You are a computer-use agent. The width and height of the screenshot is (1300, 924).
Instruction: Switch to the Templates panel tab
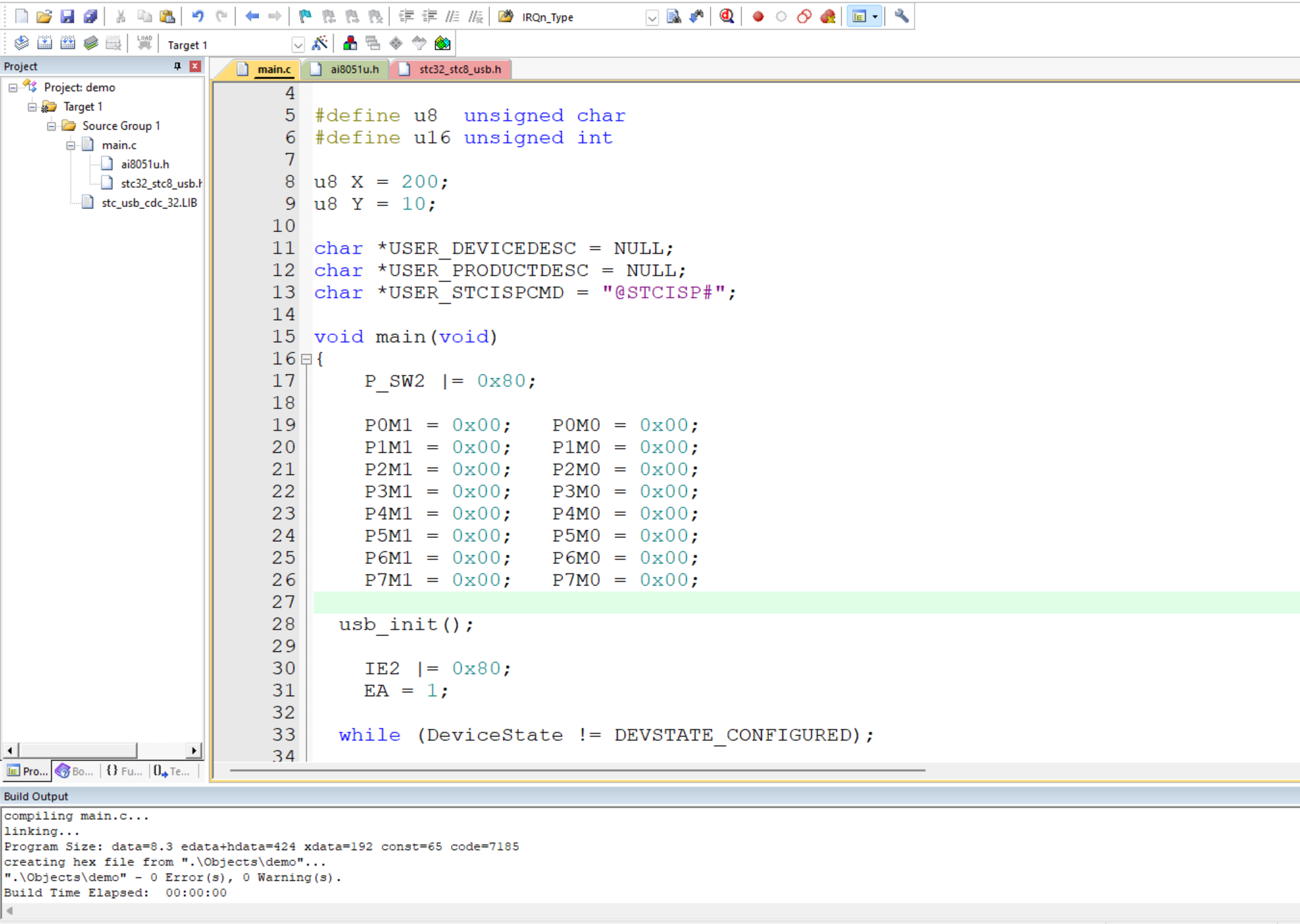(172, 771)
